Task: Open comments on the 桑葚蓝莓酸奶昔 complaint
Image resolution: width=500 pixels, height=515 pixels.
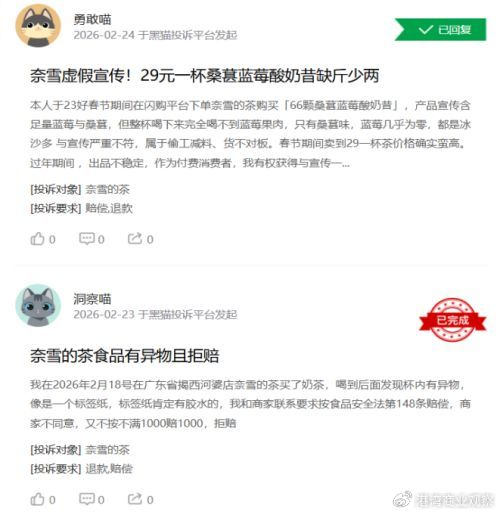Action: (92, 239)
